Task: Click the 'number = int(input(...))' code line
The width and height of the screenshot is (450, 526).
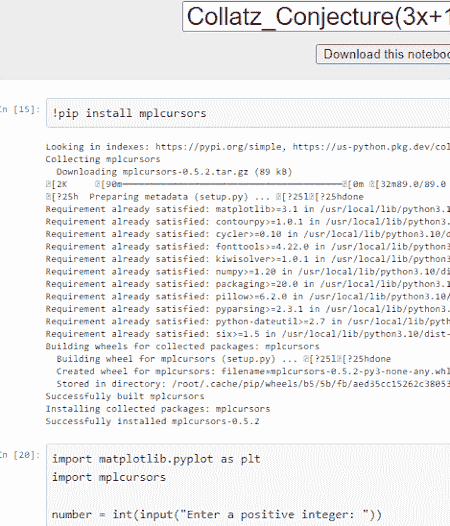Action: (216, 514)
